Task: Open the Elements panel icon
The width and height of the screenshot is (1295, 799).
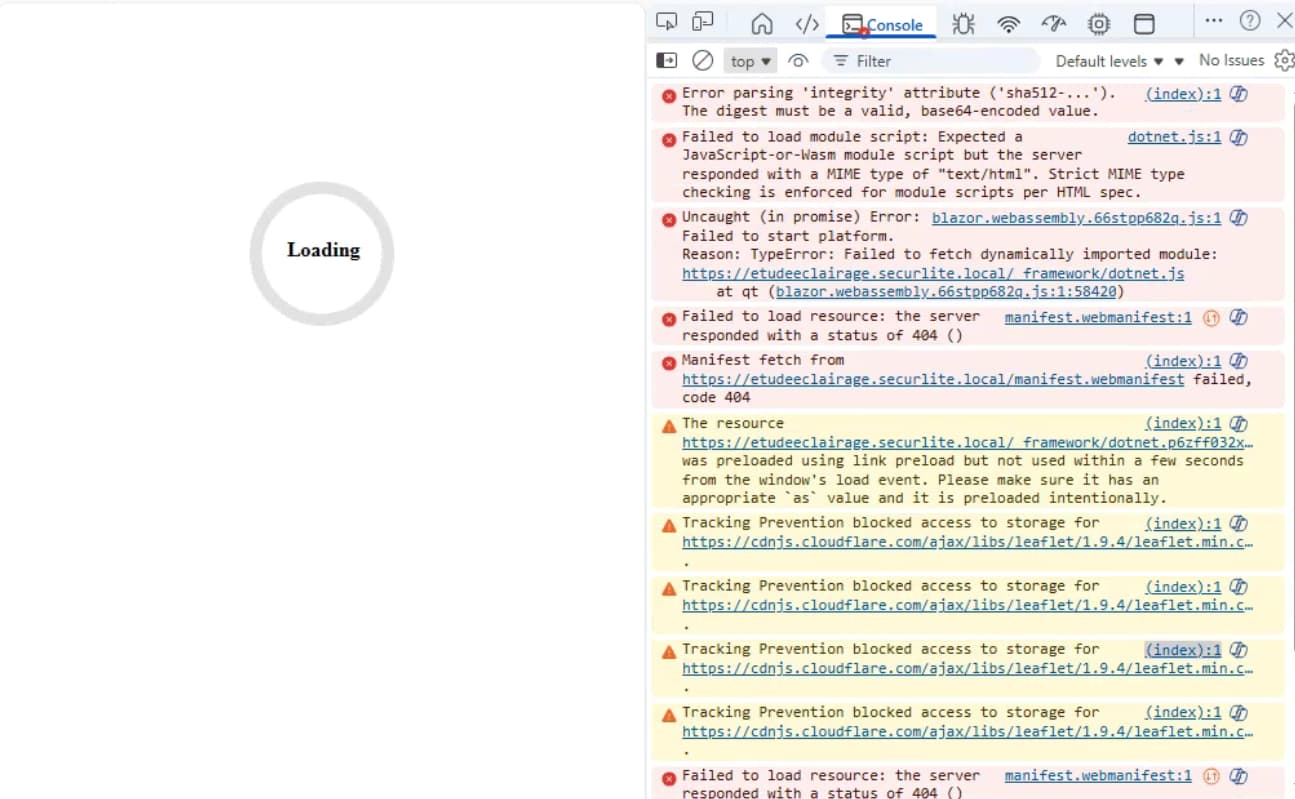Action: click(806, 24)
